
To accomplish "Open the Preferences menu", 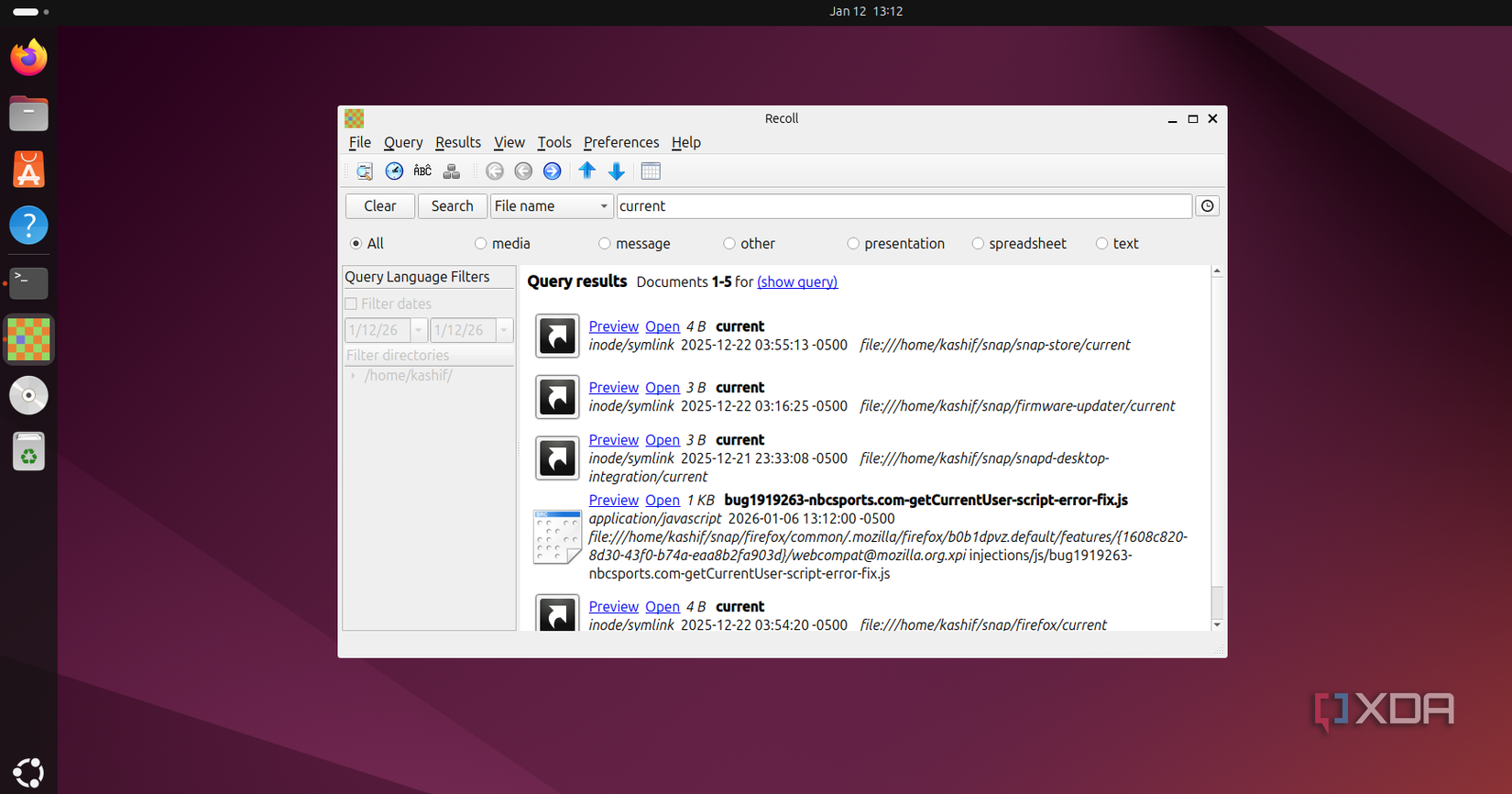I will [621, 142].
